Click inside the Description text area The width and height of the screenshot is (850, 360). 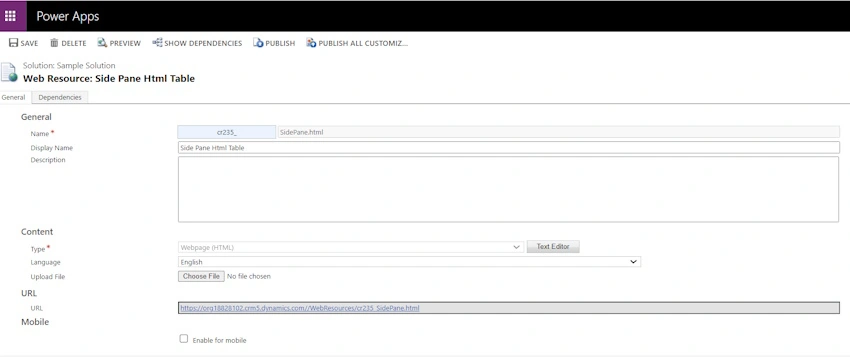point(508,189)
